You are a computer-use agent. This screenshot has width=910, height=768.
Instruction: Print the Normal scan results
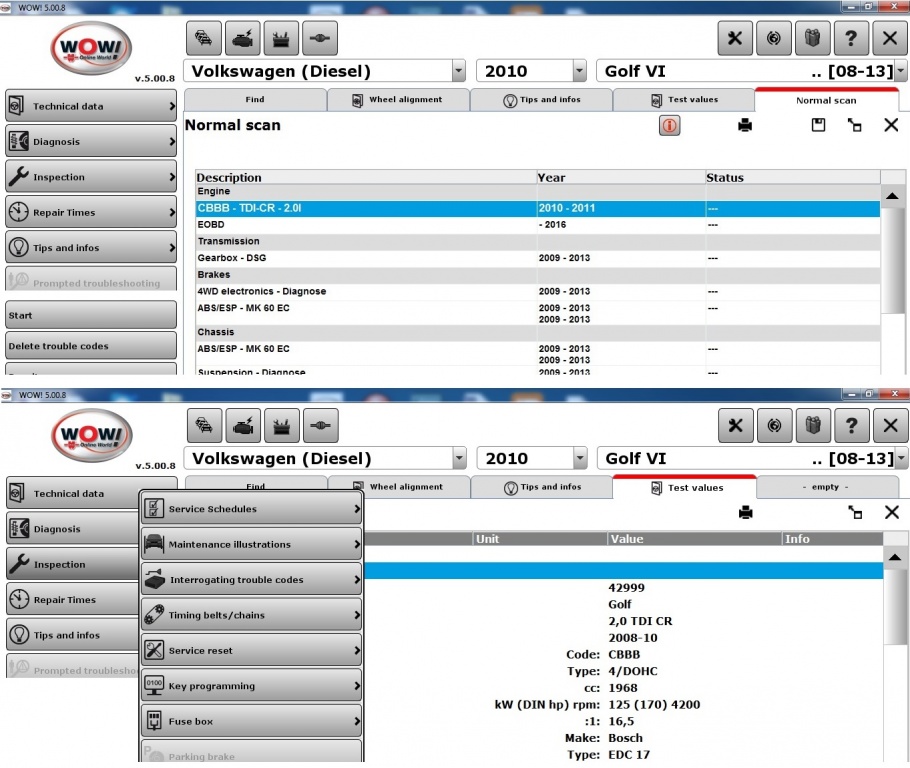745,125
